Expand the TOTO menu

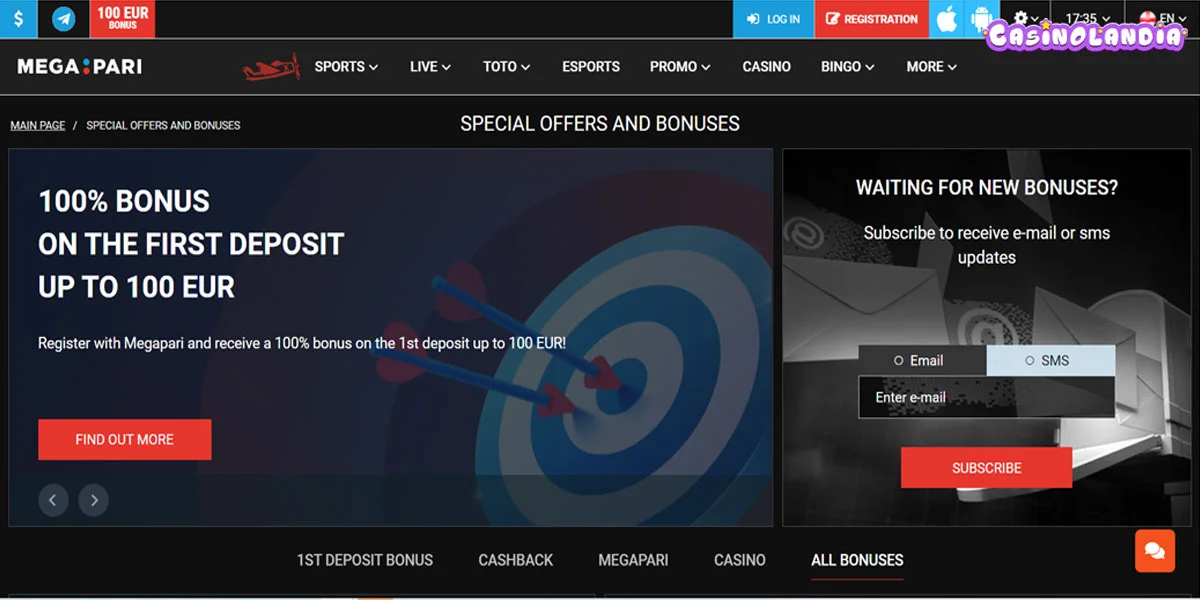click(506, 67)
